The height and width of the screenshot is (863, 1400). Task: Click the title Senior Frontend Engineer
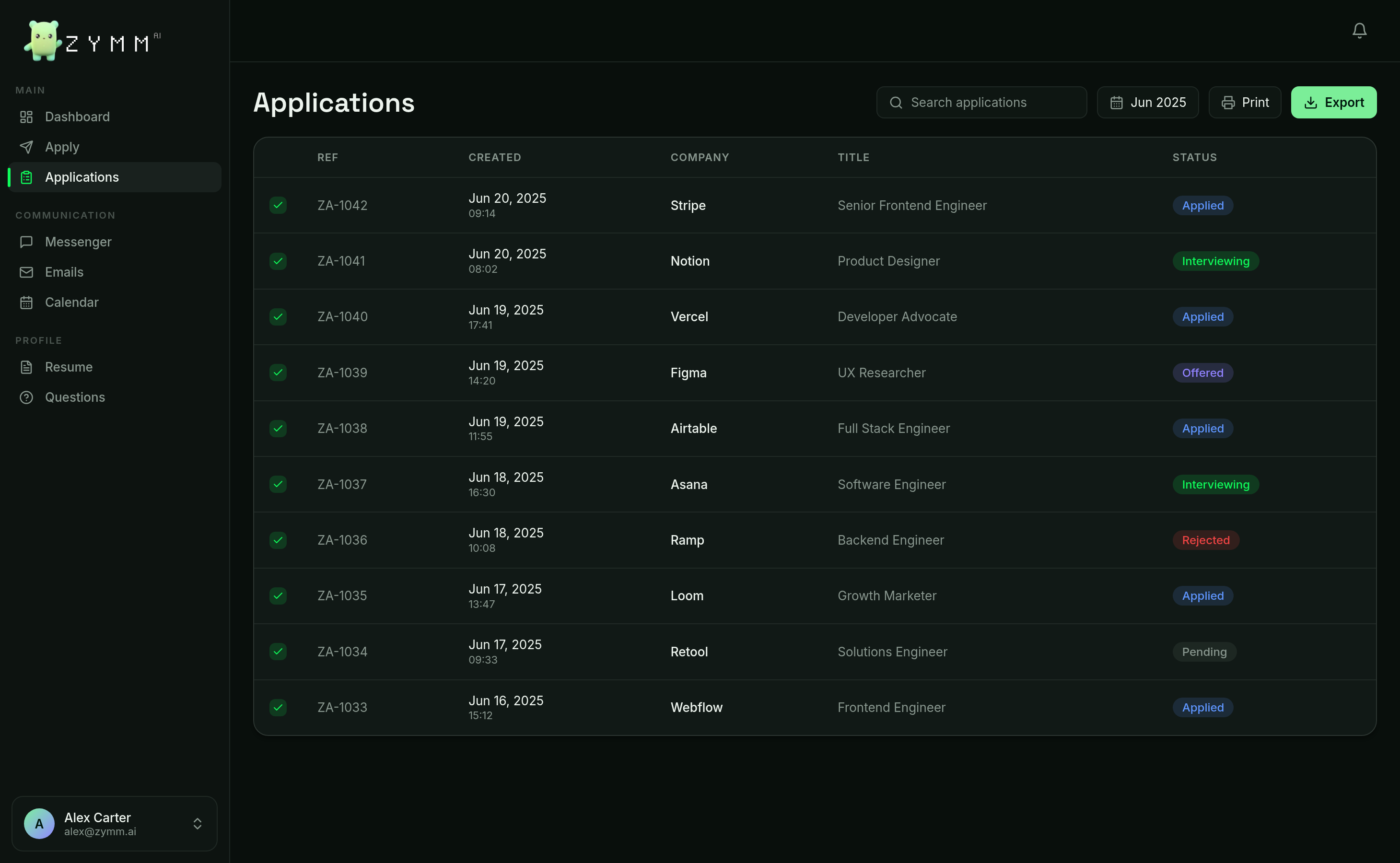[912, 206]
